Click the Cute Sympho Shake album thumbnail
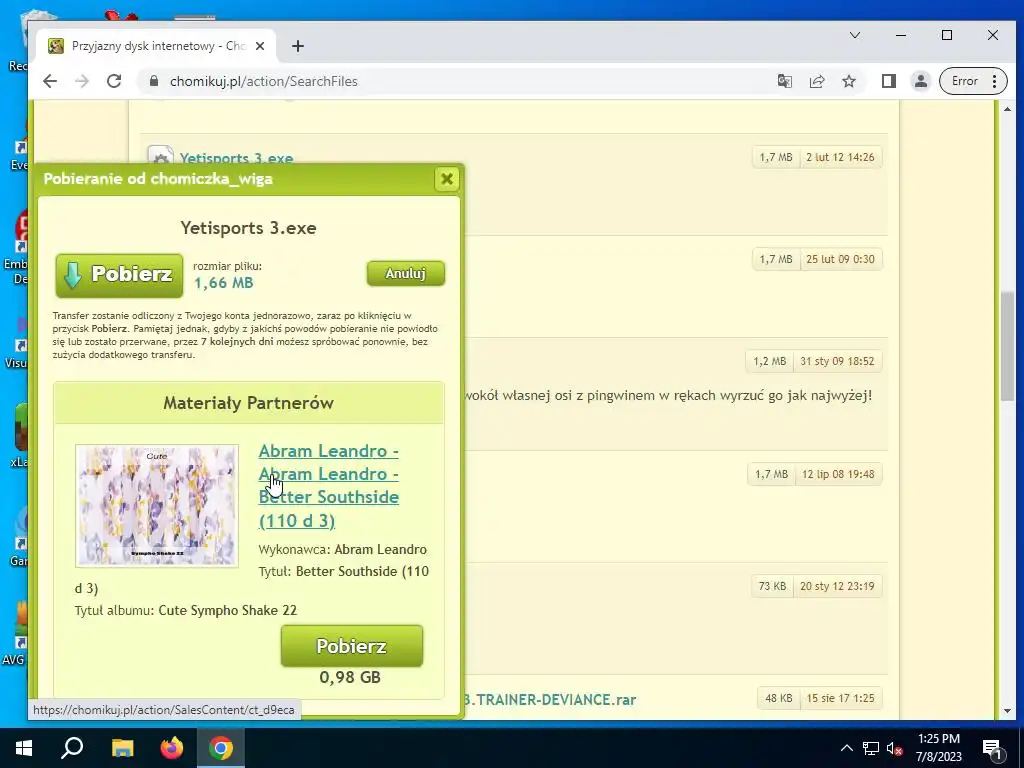The width and height of the screenshot is (1024, 768). [157, 505]
